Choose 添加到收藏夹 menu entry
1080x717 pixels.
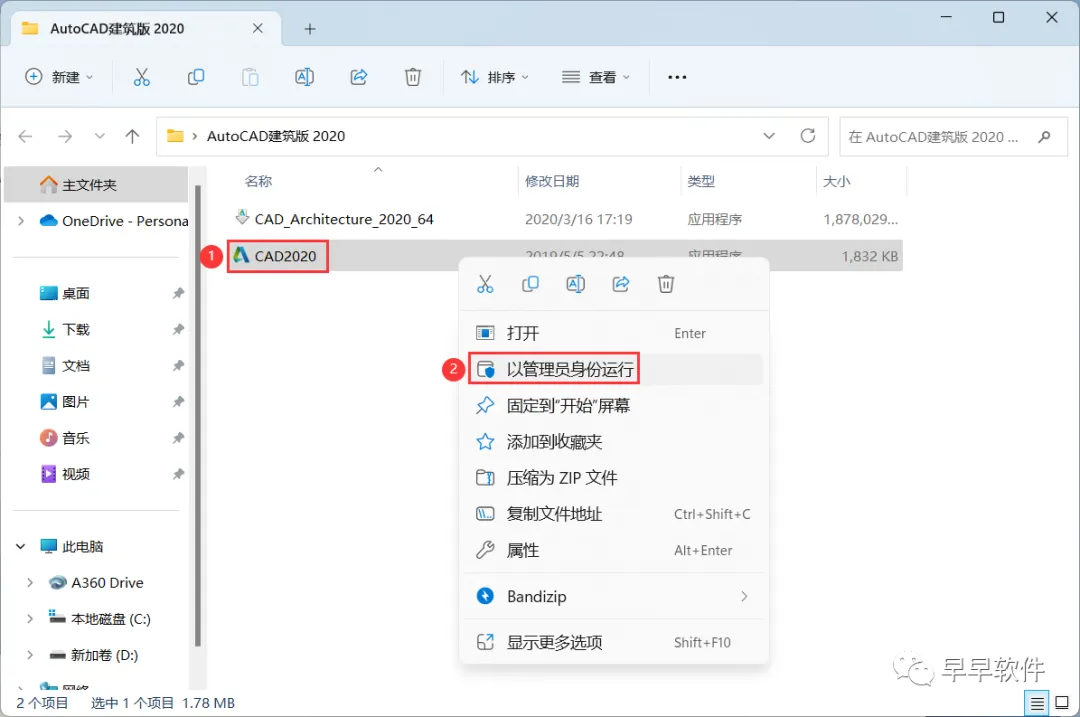tap(614, 441)
